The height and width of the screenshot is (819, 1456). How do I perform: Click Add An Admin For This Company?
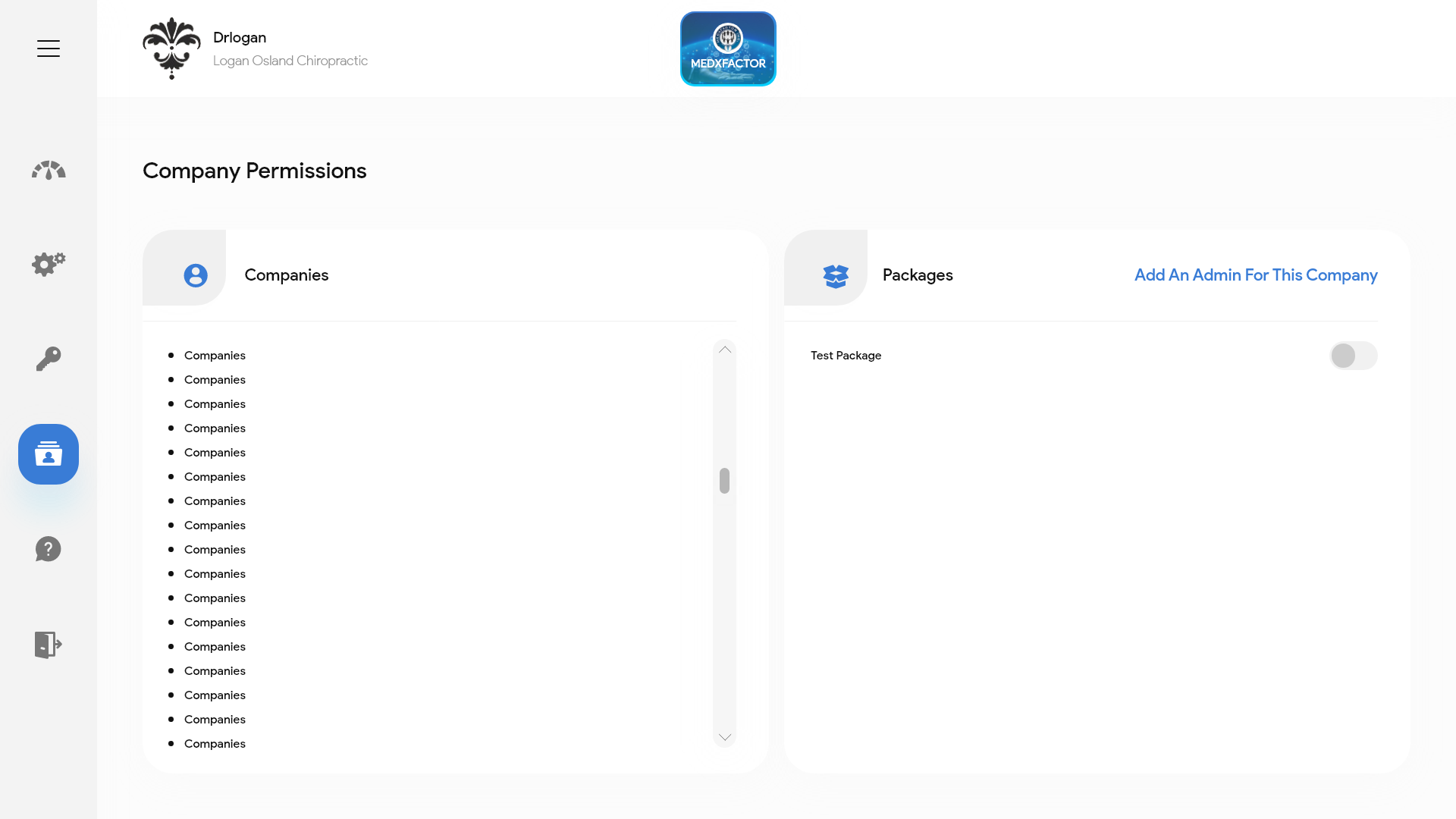point(1255,275)
